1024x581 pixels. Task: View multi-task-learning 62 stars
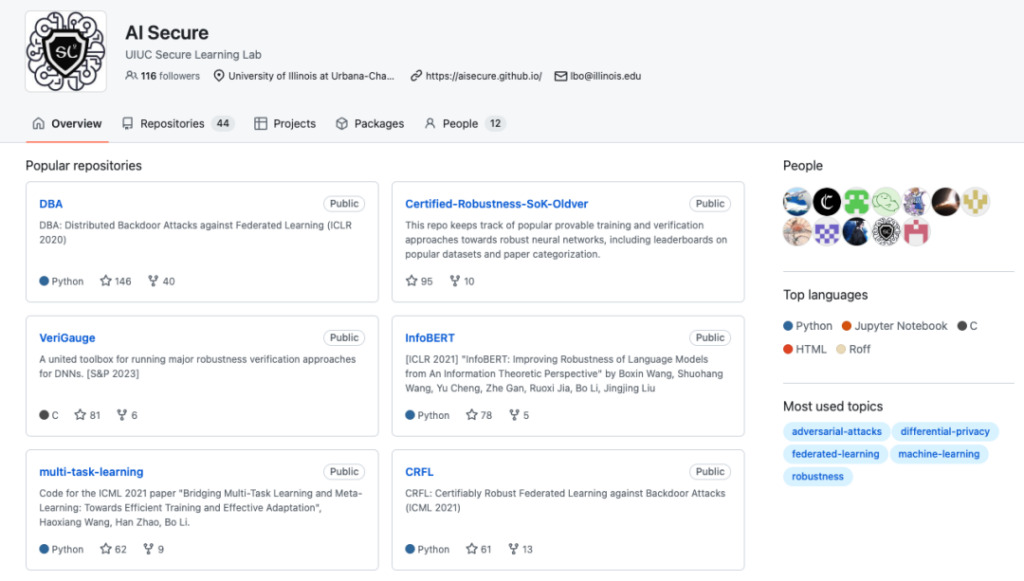(x=114, y=549)
